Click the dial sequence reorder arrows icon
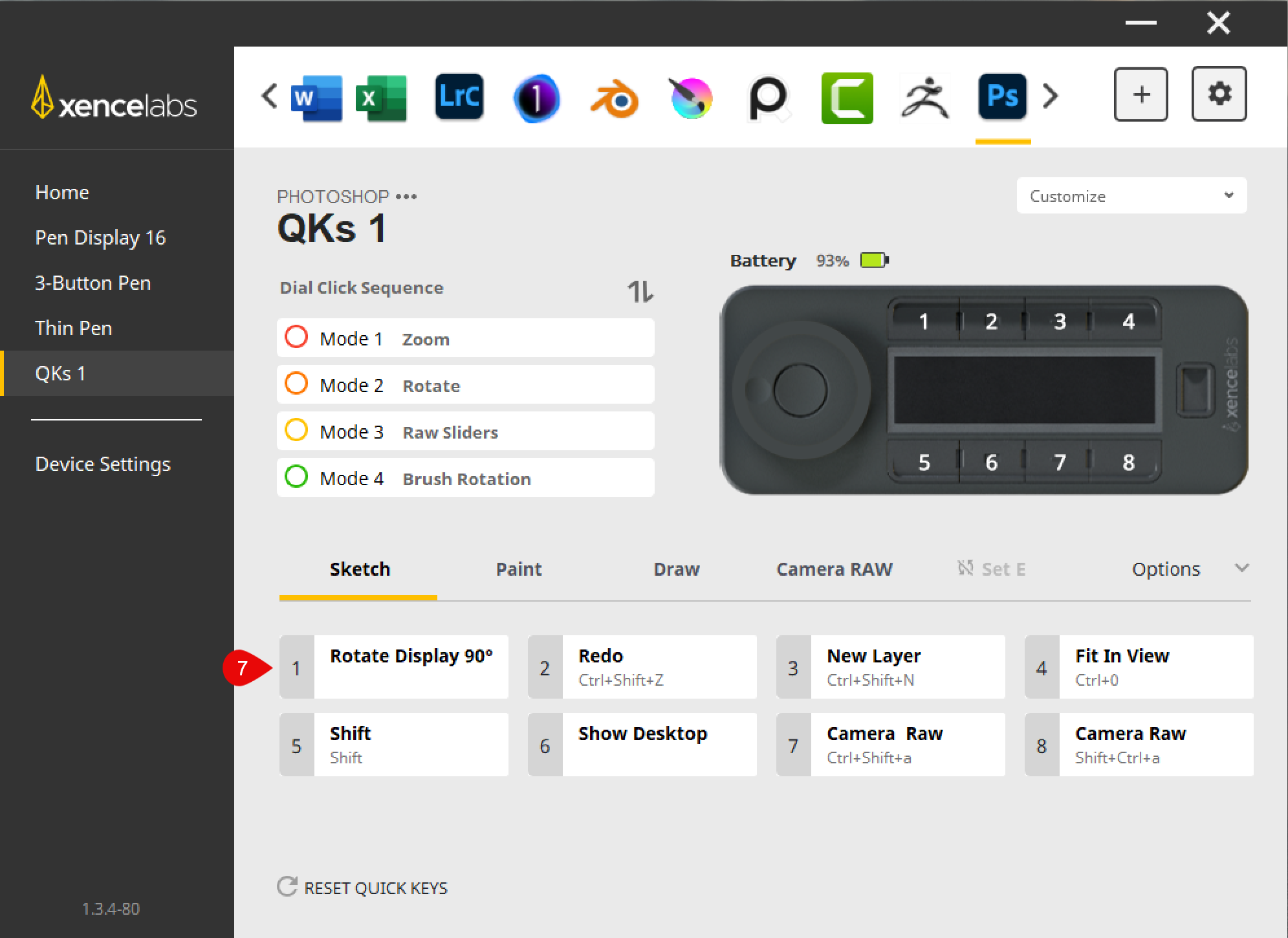Screen dimensions: 1288x938 [x=640, y=292]
